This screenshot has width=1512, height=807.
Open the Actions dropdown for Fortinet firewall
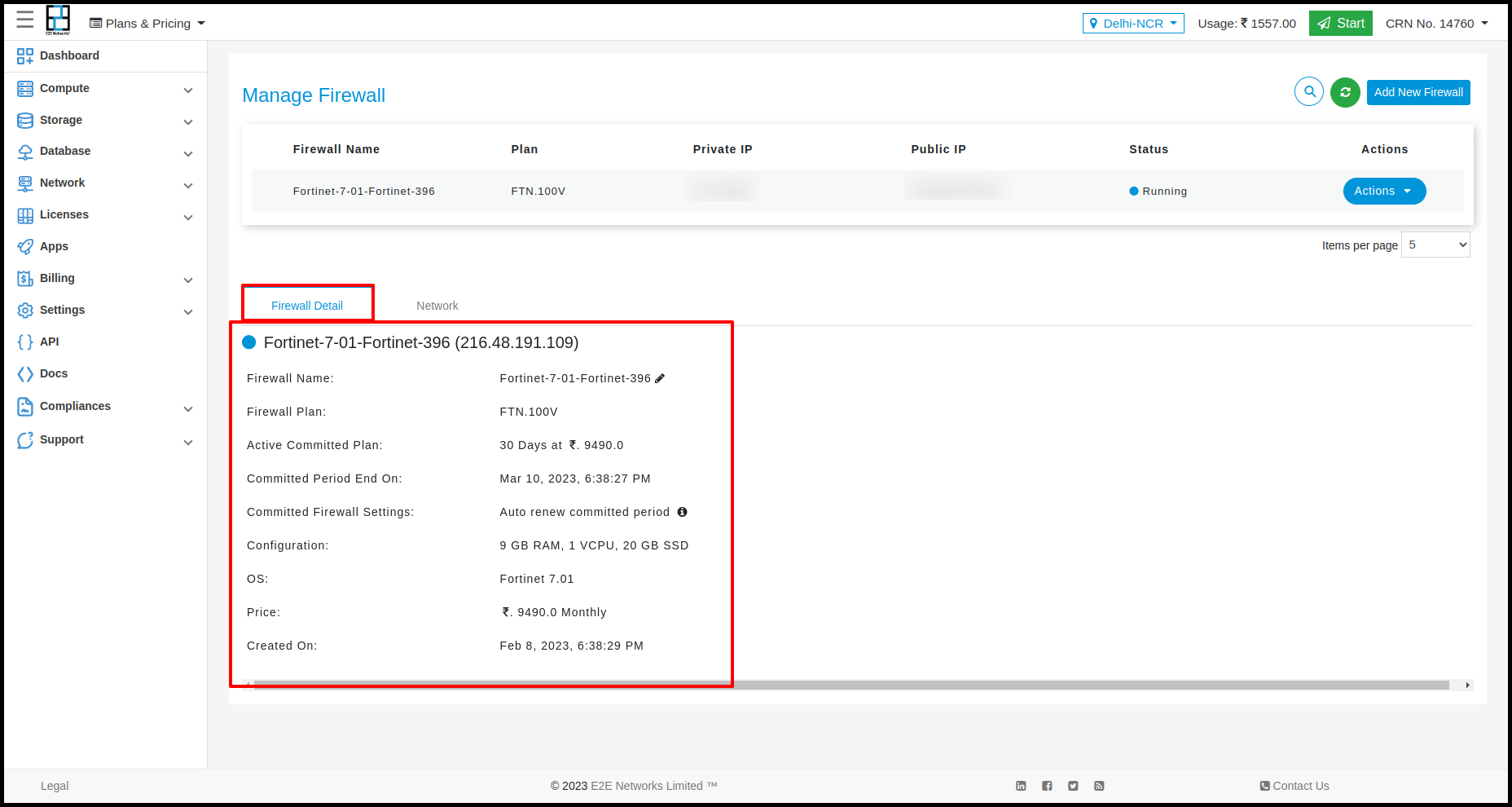click(x=1384, y=191)
